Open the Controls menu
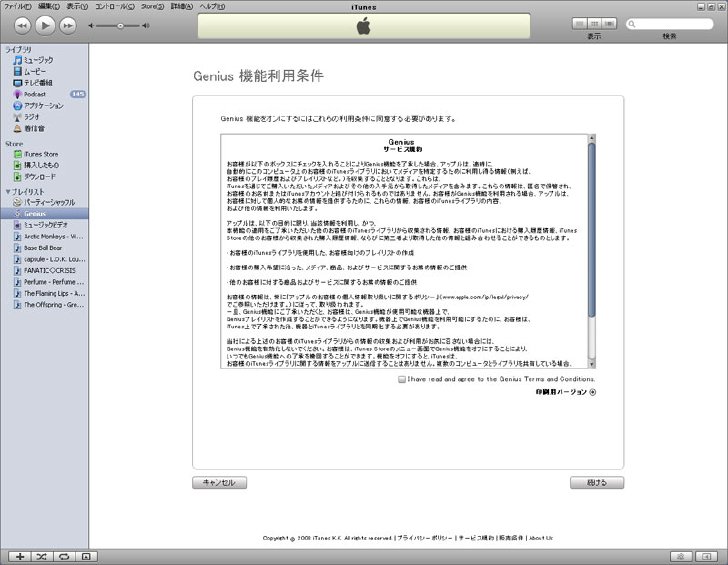 click(115, 6)
